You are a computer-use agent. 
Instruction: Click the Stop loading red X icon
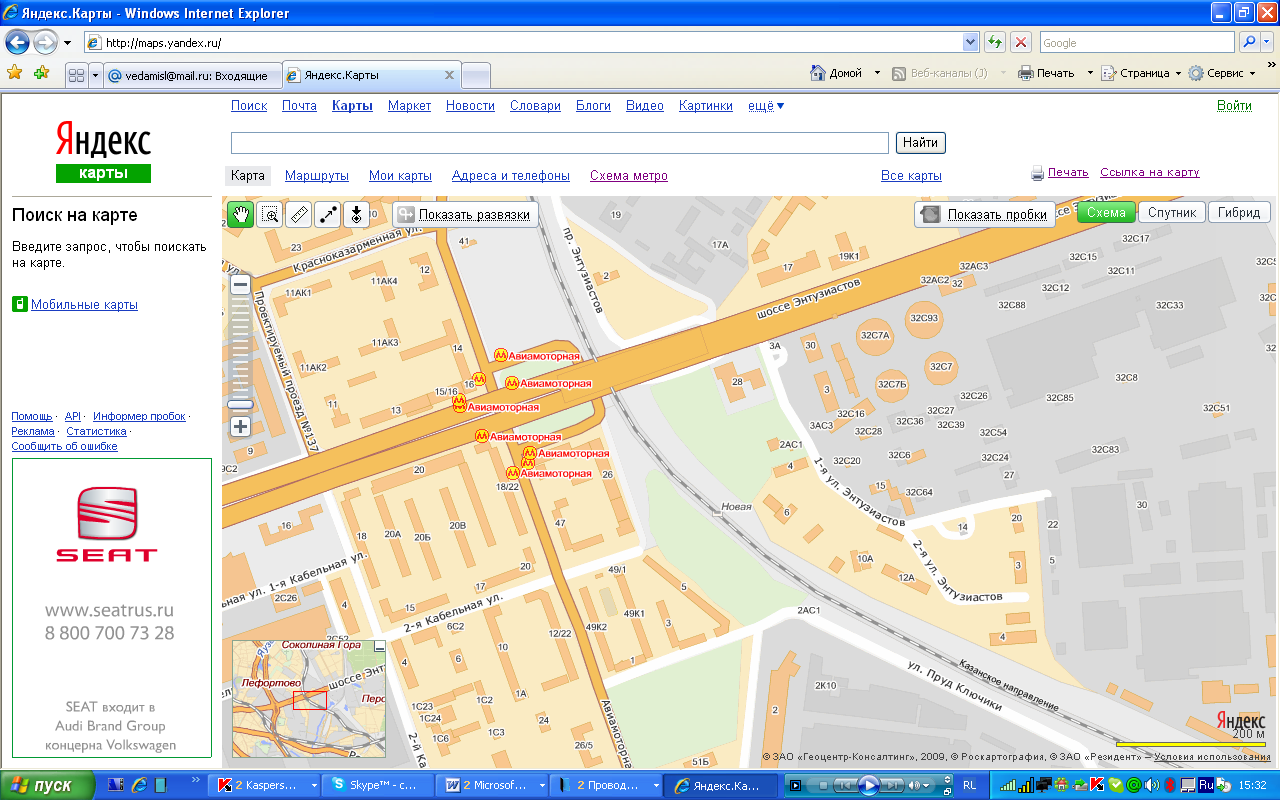[1020, 42]
